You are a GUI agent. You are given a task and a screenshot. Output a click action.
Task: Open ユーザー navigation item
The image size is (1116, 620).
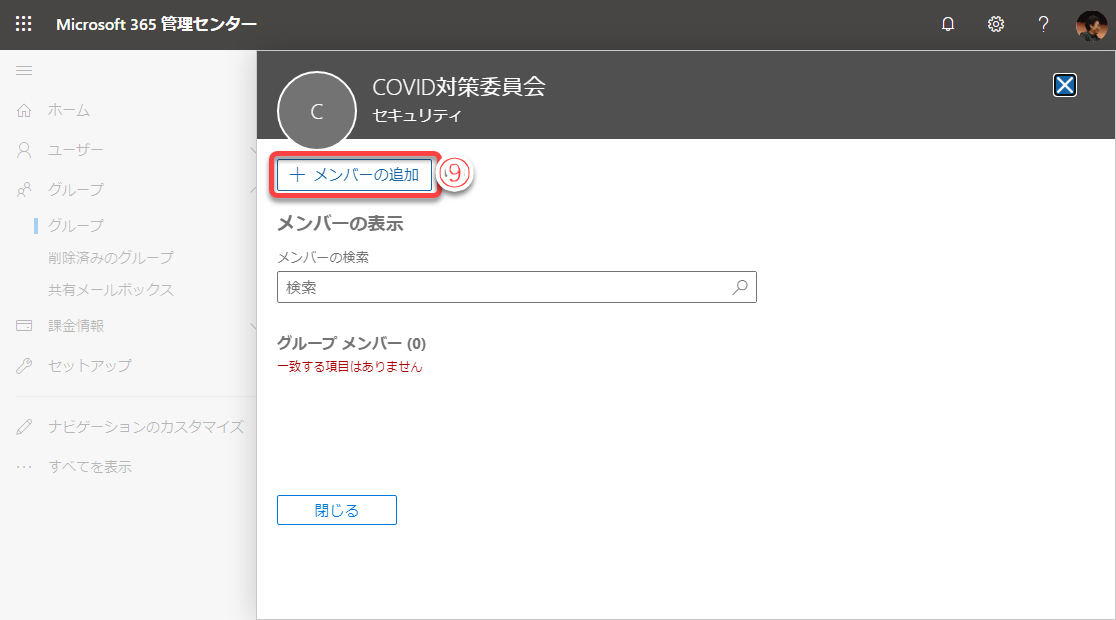(x=75, y=149)
